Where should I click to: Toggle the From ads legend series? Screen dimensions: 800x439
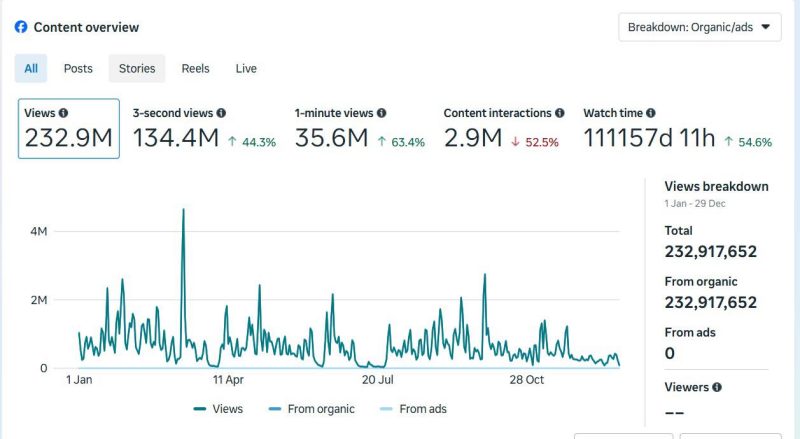point(416,409)
